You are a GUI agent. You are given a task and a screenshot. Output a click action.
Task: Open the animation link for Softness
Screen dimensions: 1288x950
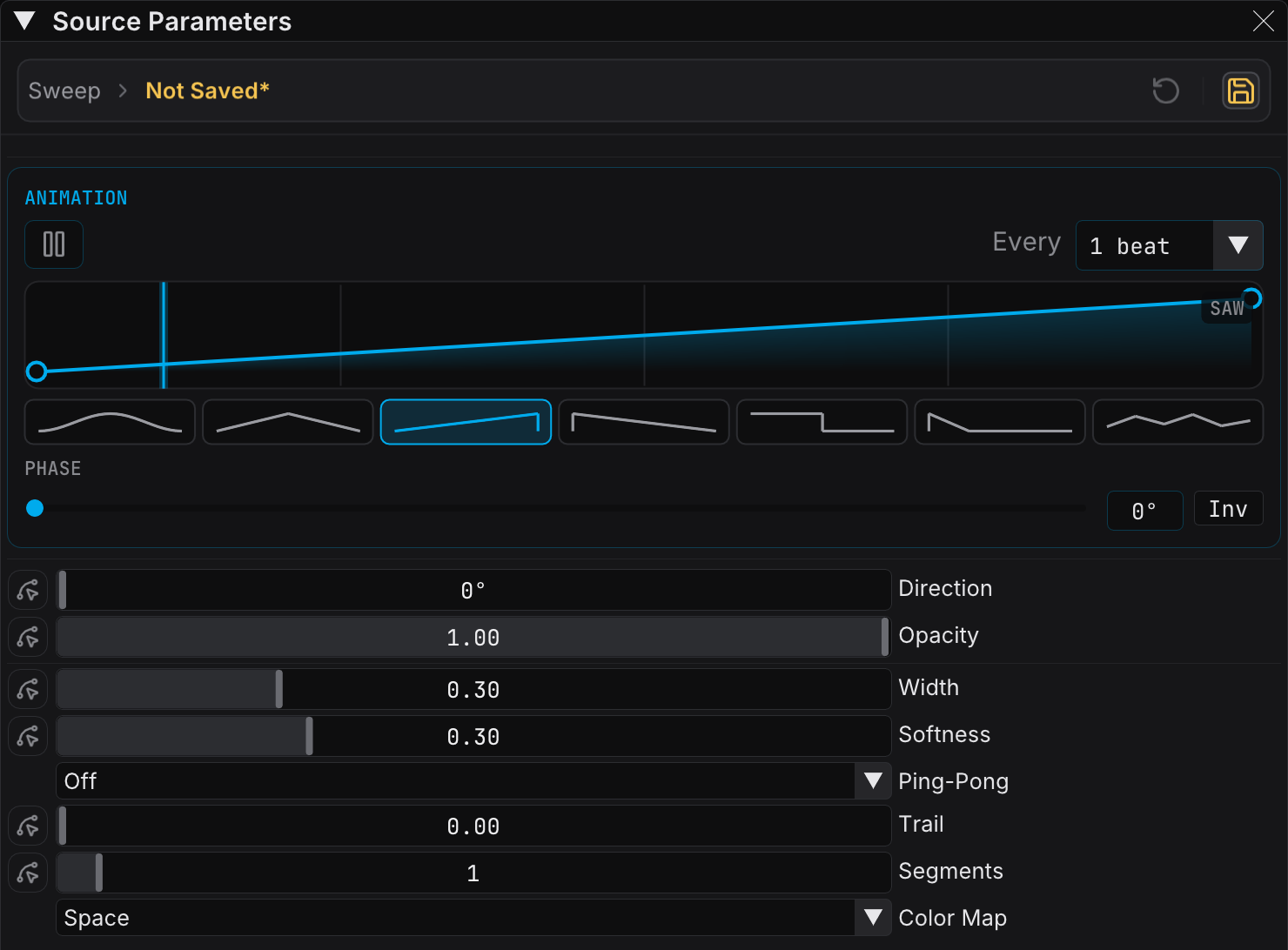click(x=28, y=736)
